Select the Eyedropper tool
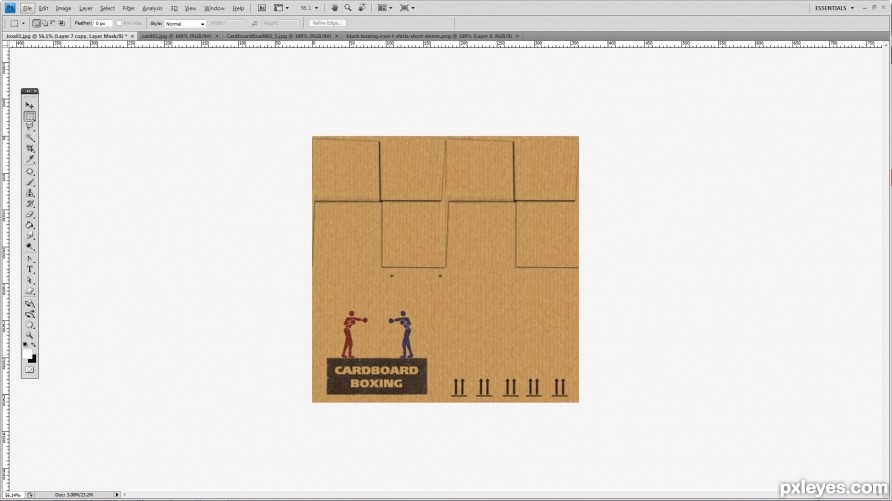The width and height of the screenshot is (892, 501). (x=30, y=159)
